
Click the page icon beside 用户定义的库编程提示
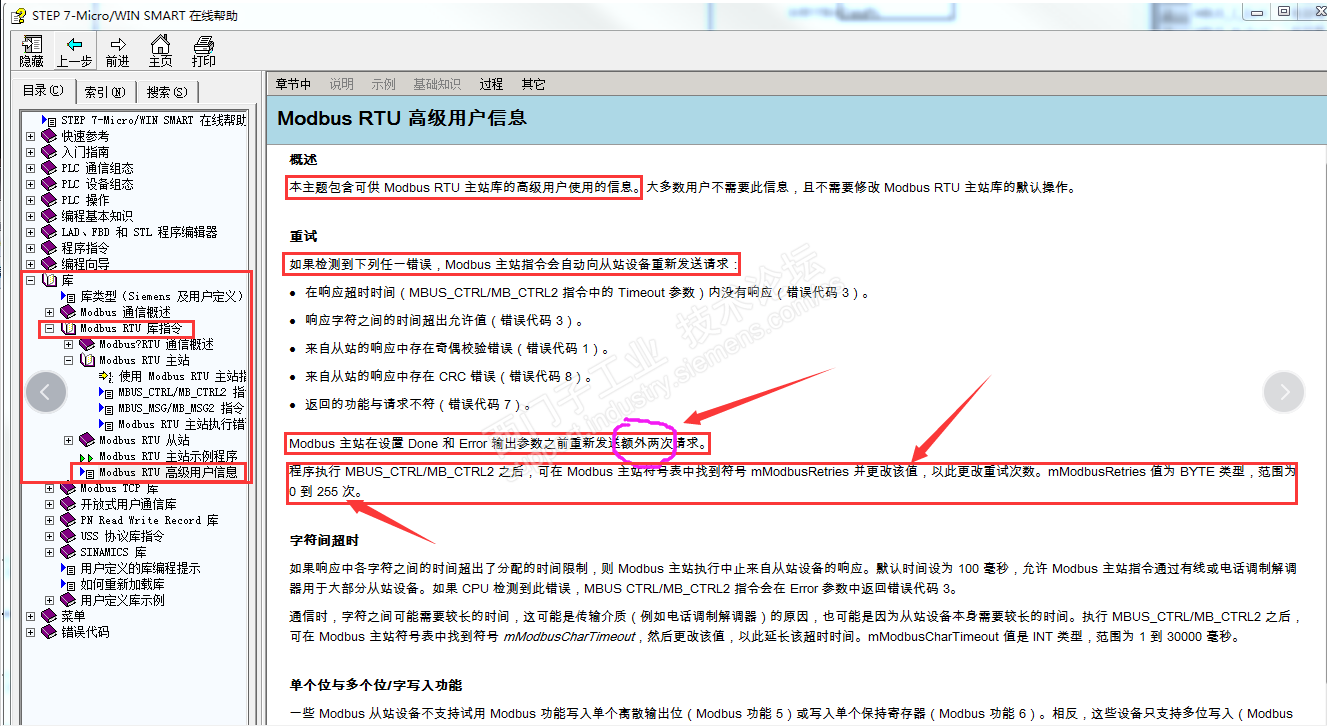68,568
